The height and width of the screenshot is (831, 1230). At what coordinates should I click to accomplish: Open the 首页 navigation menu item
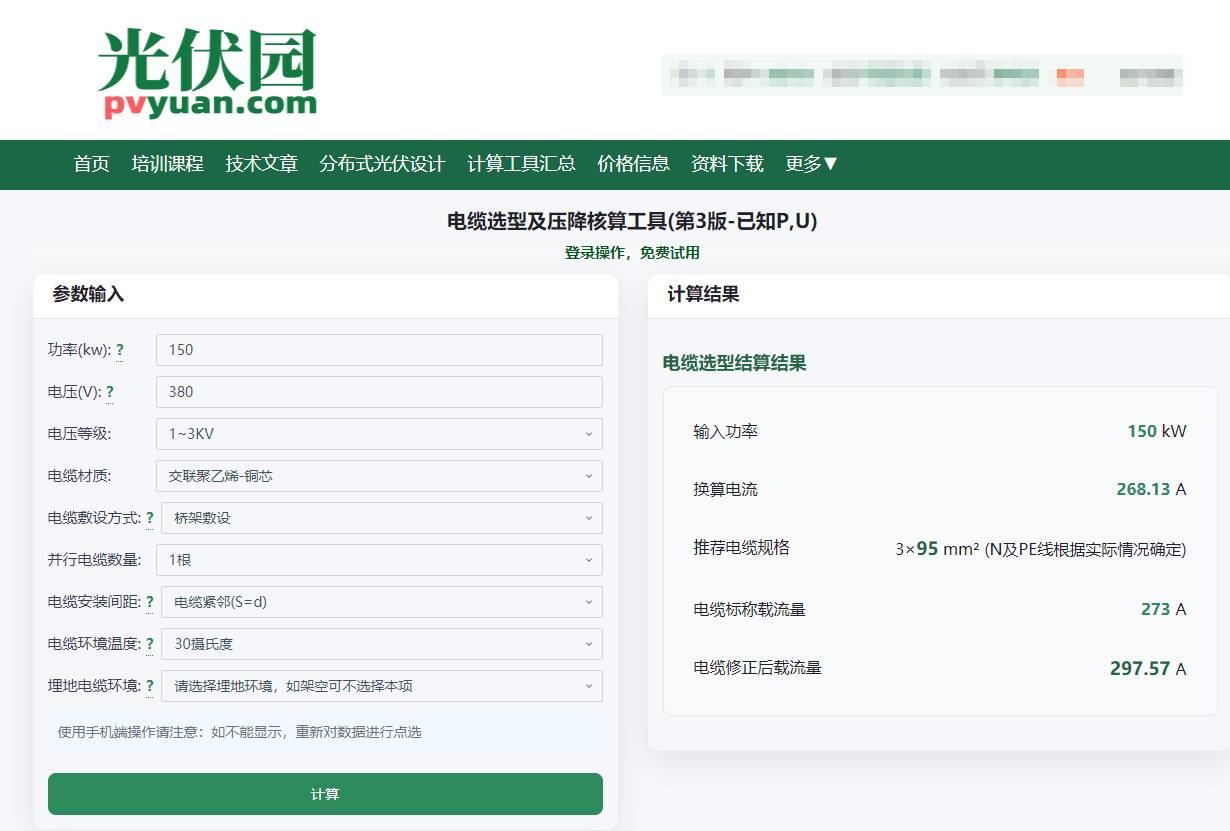click(92, 164)
